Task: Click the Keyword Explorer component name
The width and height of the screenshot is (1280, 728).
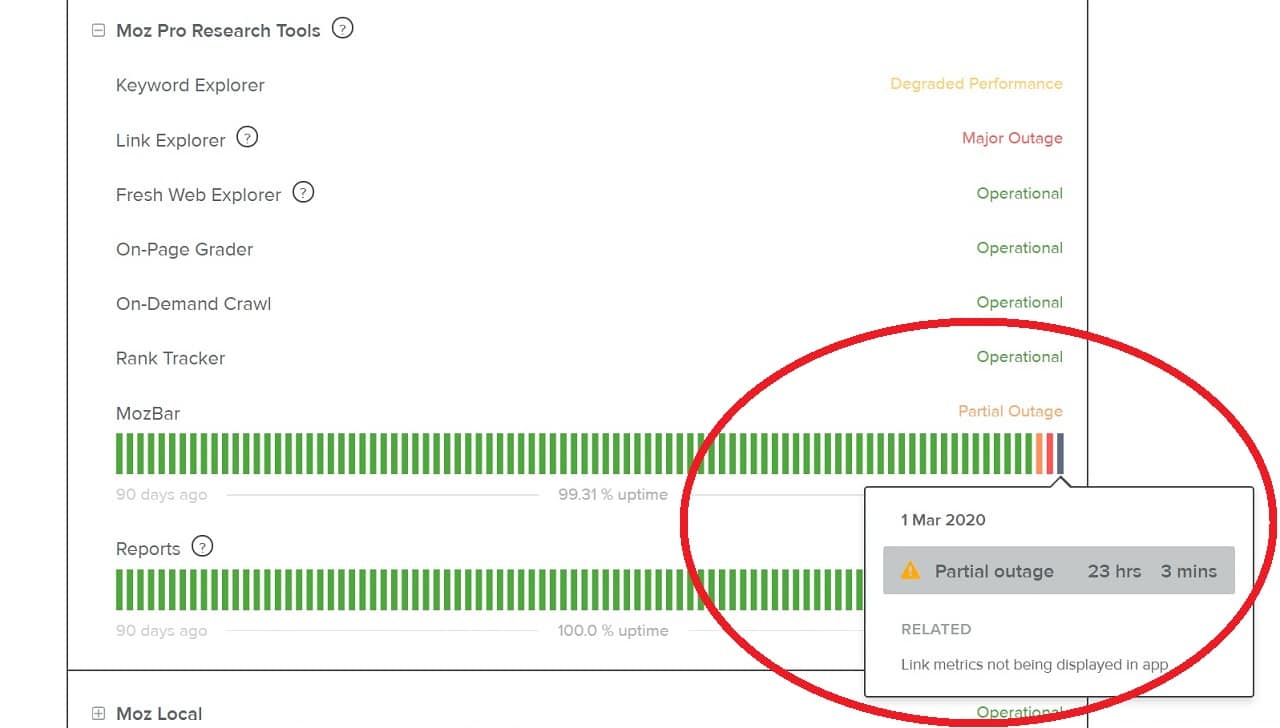Action: [x=190, y=85]
